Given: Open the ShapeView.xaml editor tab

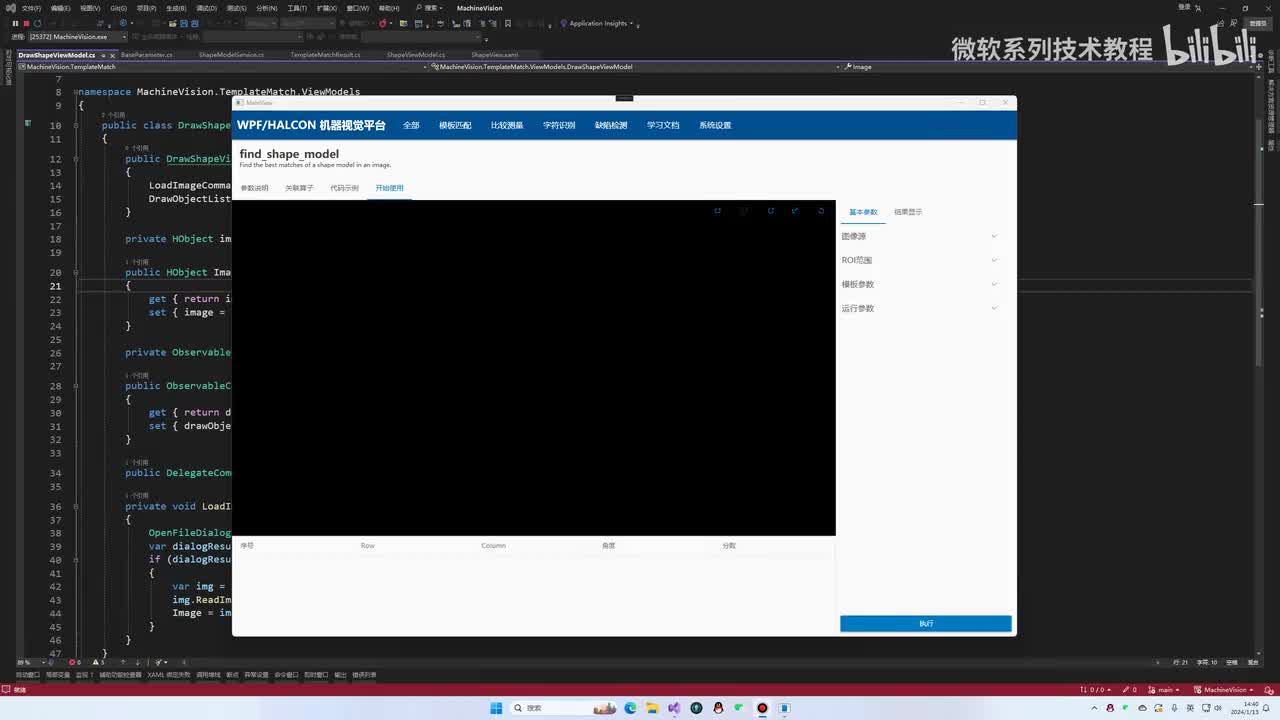Looking at the screenshot, I should (494, 55).
